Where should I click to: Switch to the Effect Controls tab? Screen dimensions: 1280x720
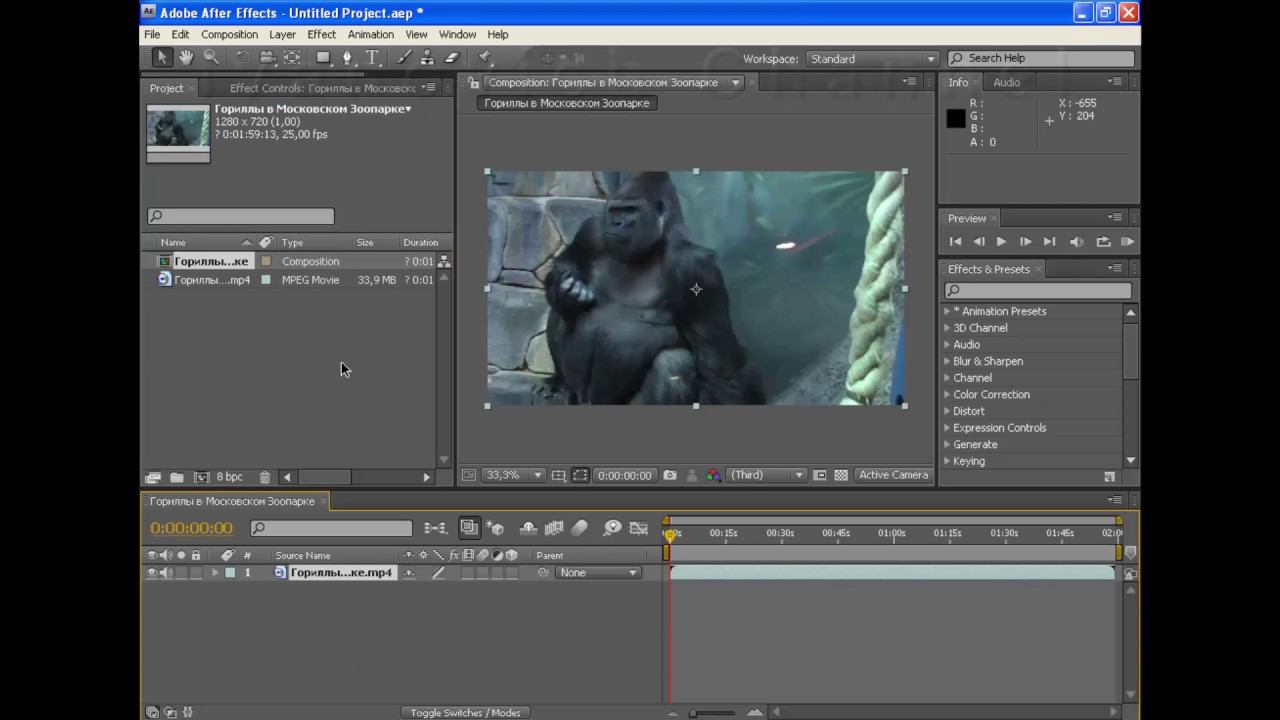[x=322, y=88]
